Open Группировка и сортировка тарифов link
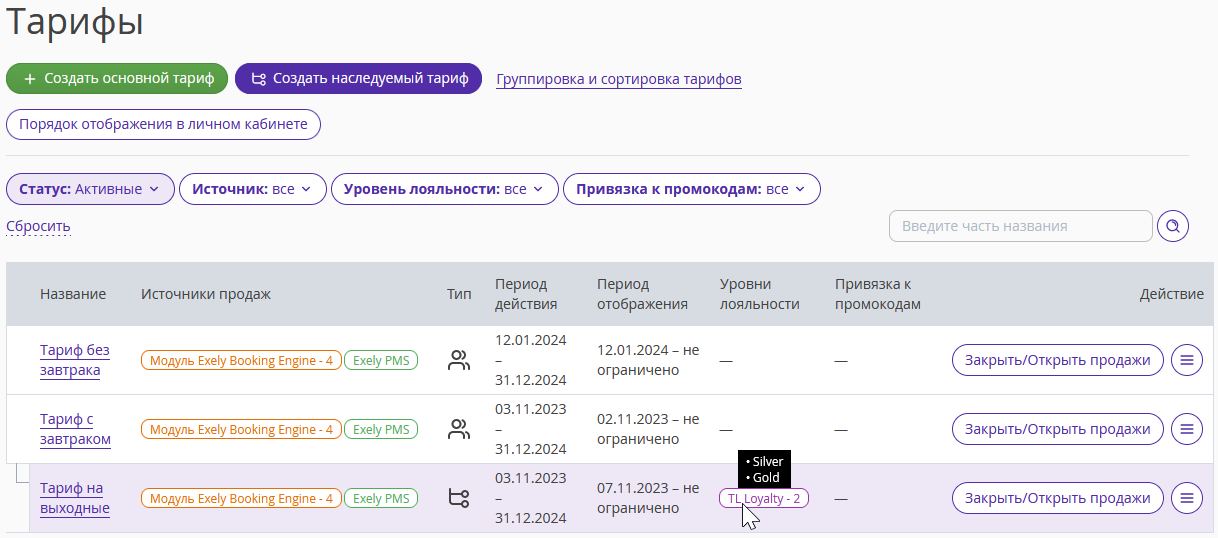 pos(619,79)
